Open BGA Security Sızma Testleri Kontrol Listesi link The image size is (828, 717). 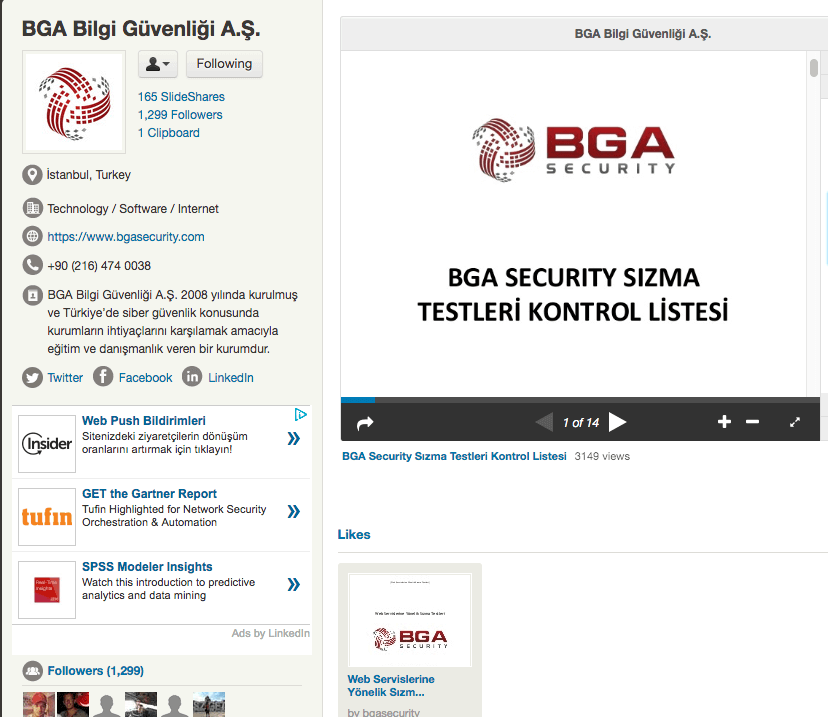pyautogui.click(x=454, y=456)
